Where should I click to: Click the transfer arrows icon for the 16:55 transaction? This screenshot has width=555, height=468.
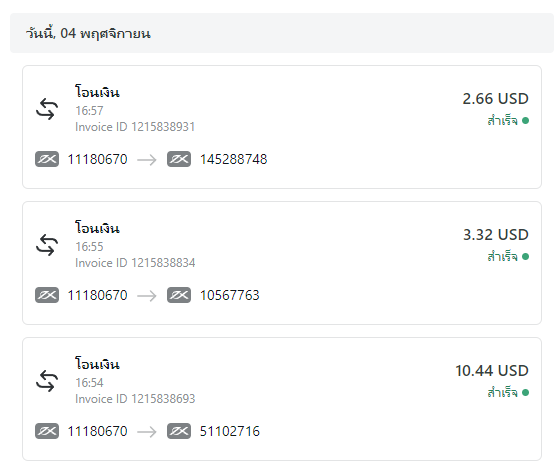tap(47, 245)
